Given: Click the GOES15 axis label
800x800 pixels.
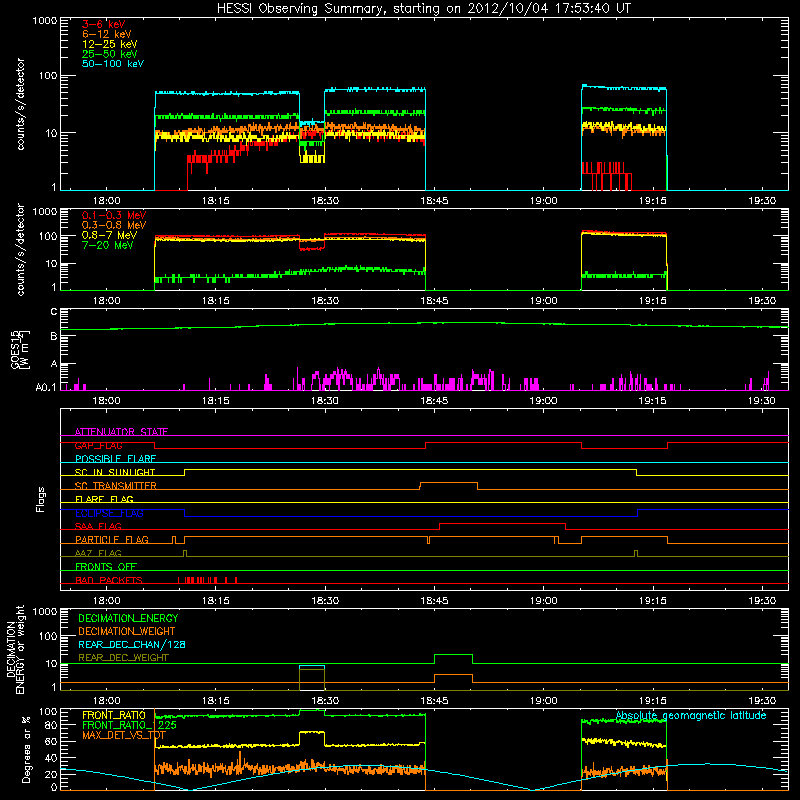Looking at the screenshot, I should click(20, 349).
